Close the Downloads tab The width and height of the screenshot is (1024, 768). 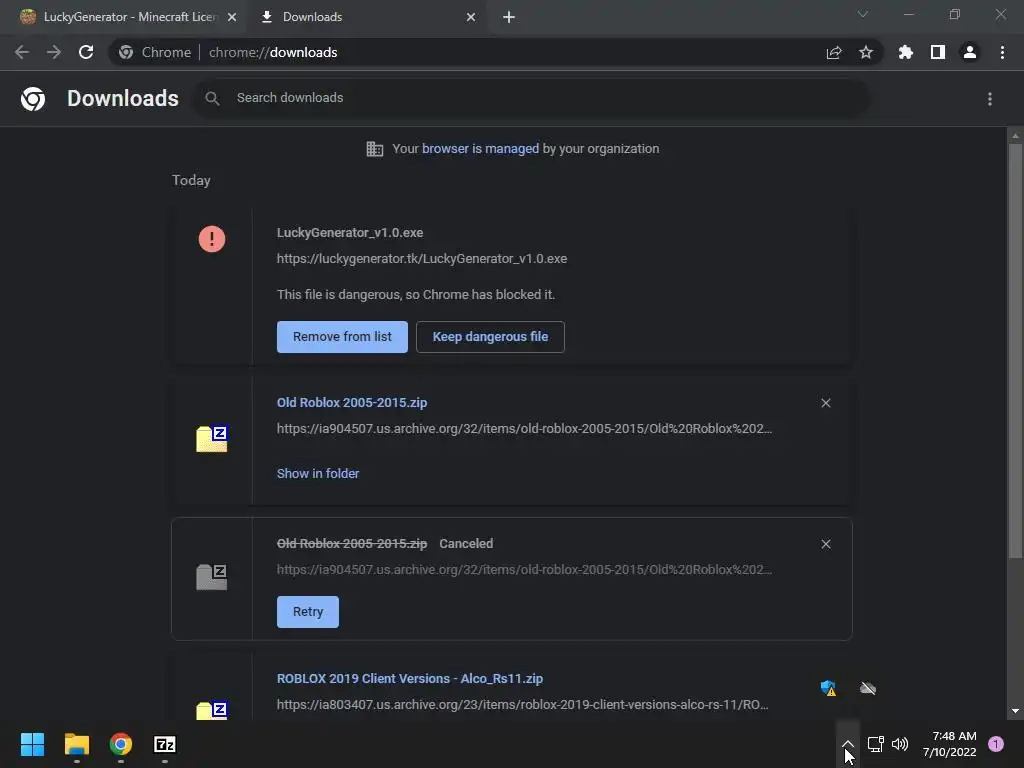click(471, 17)
